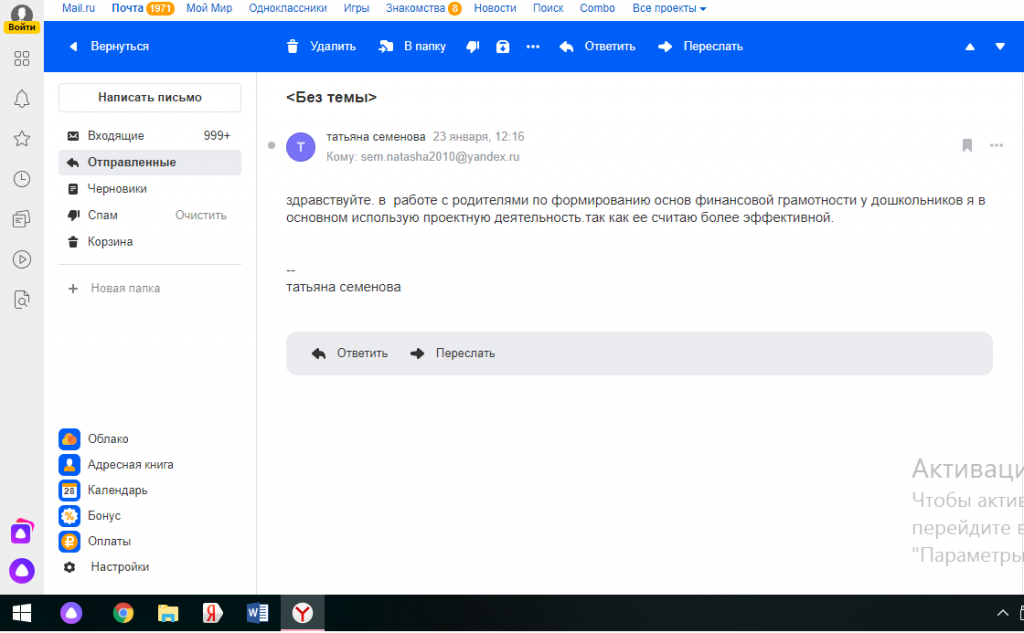Open the notifications bell in left sidebar

tap(21, 98)
